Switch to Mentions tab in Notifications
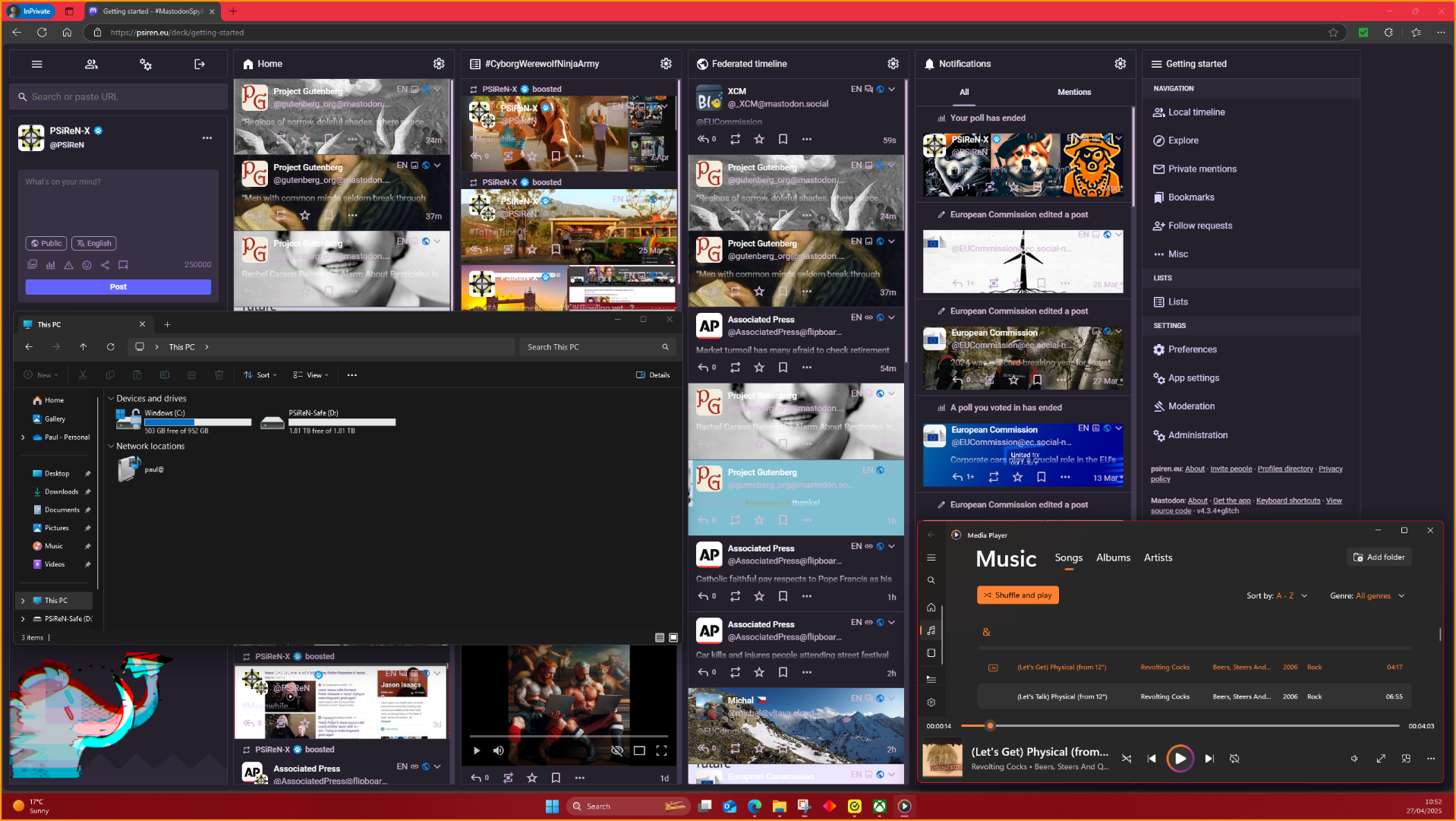Screen dimensions: 1456x821 point(1074,93)
